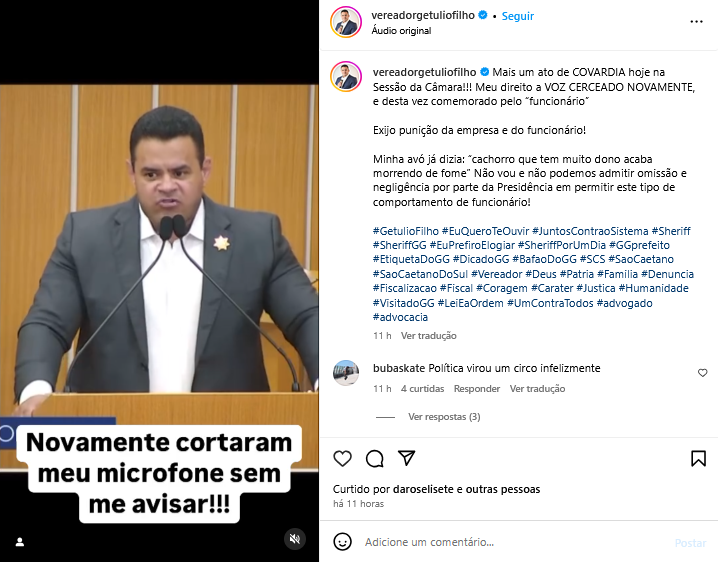Reply to bubaskate's comment via Responder

[477, 389]
